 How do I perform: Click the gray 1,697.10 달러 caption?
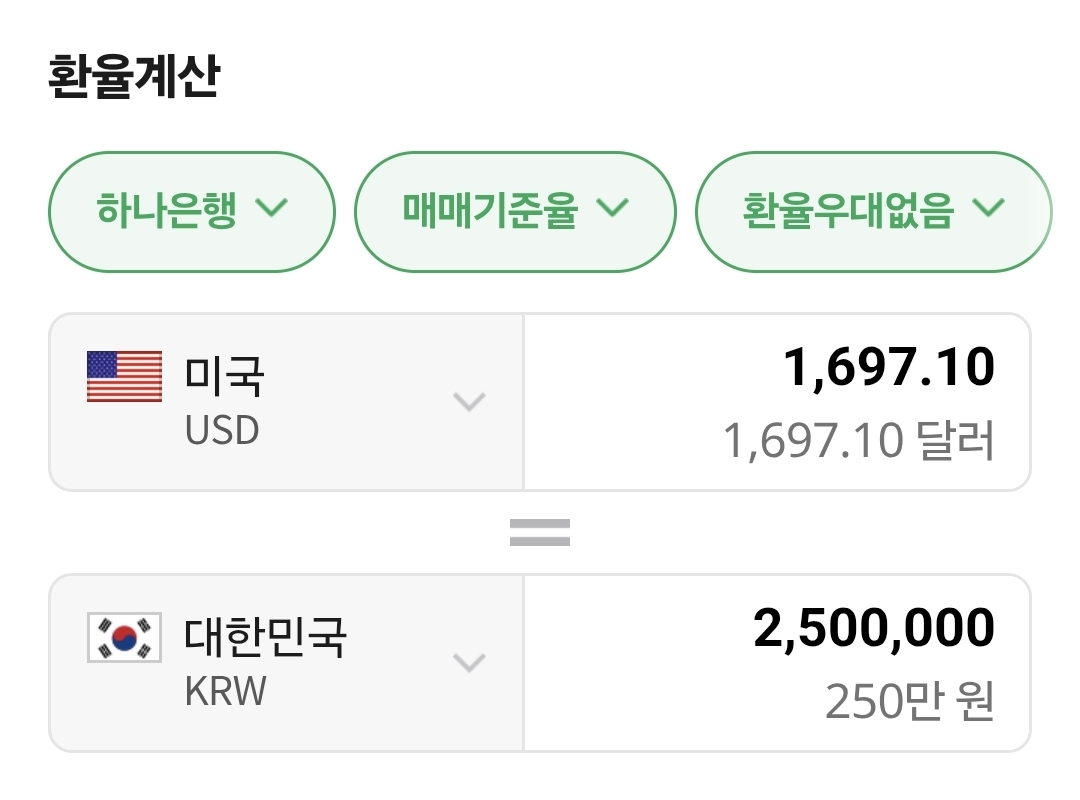click(x=859, y=441)
